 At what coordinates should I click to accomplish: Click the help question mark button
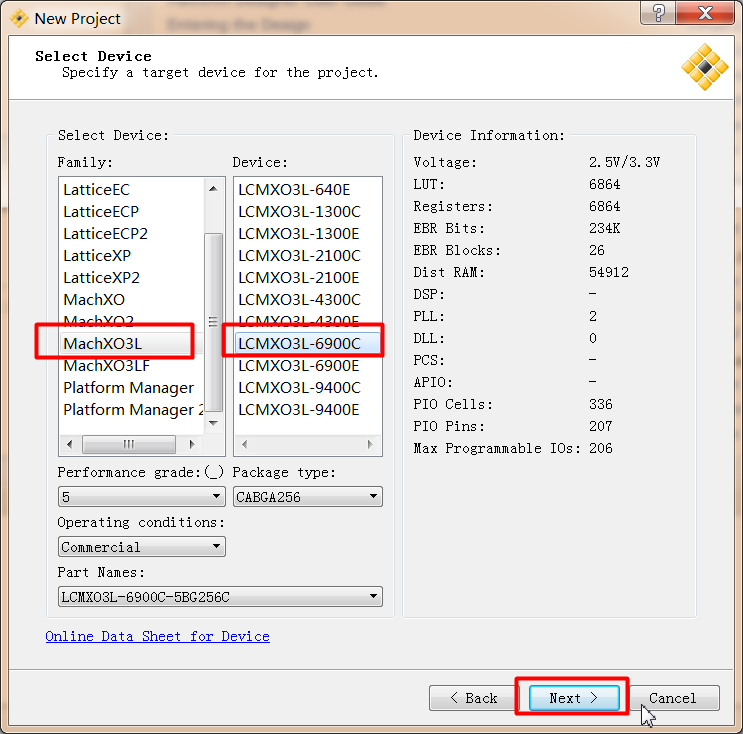point(658,12)
